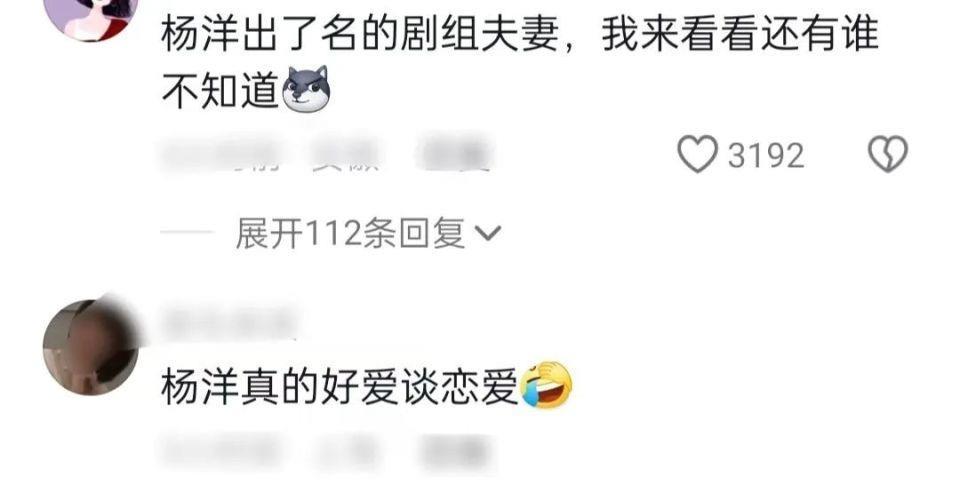Click the short divider line before 展开112条回复
Screen dimensions: 960x485
(187, 233)
